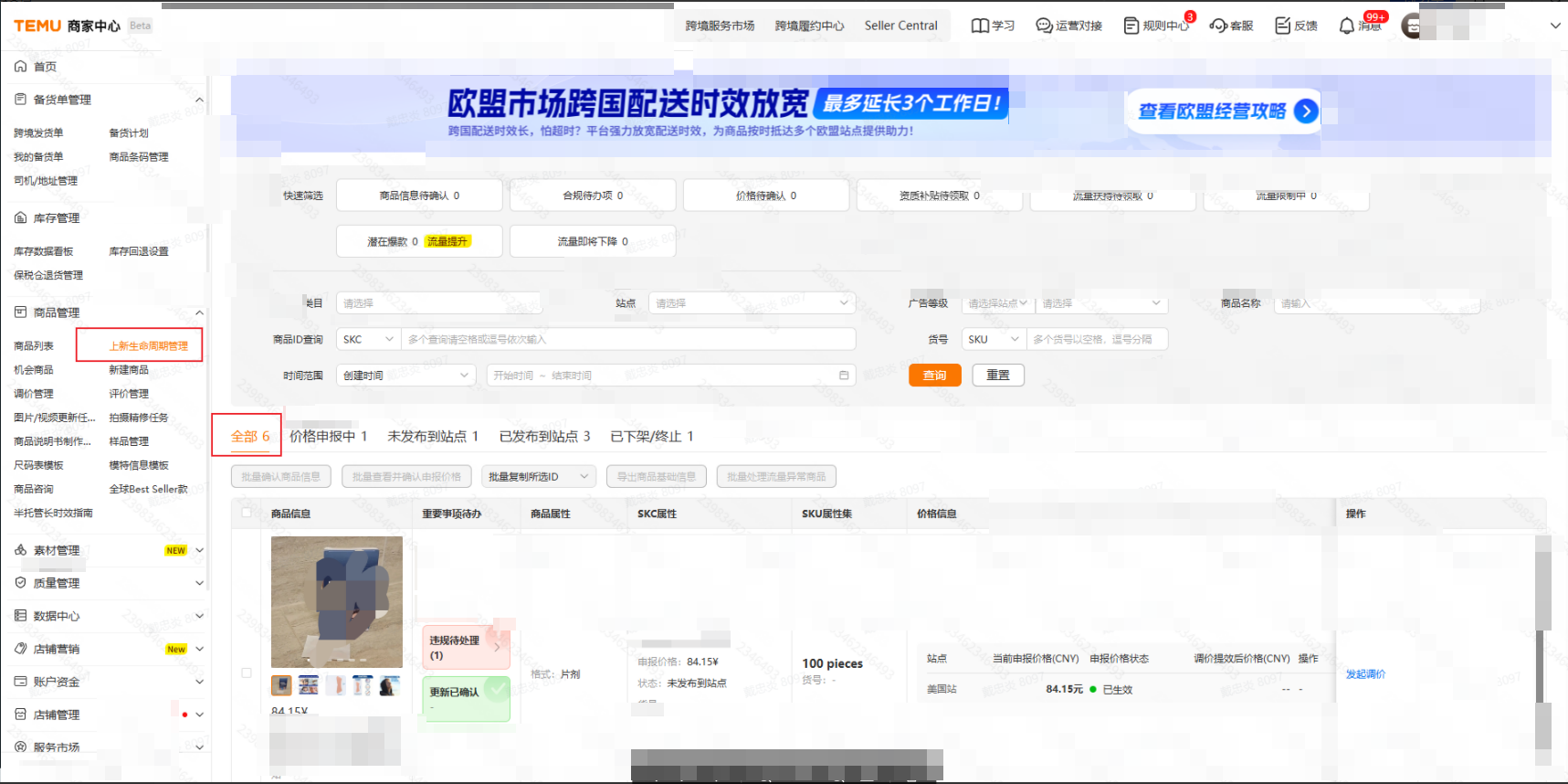Open 跨境服务市场 in top navigation
Screen dimensions: 1568x784
click(720, 26)
